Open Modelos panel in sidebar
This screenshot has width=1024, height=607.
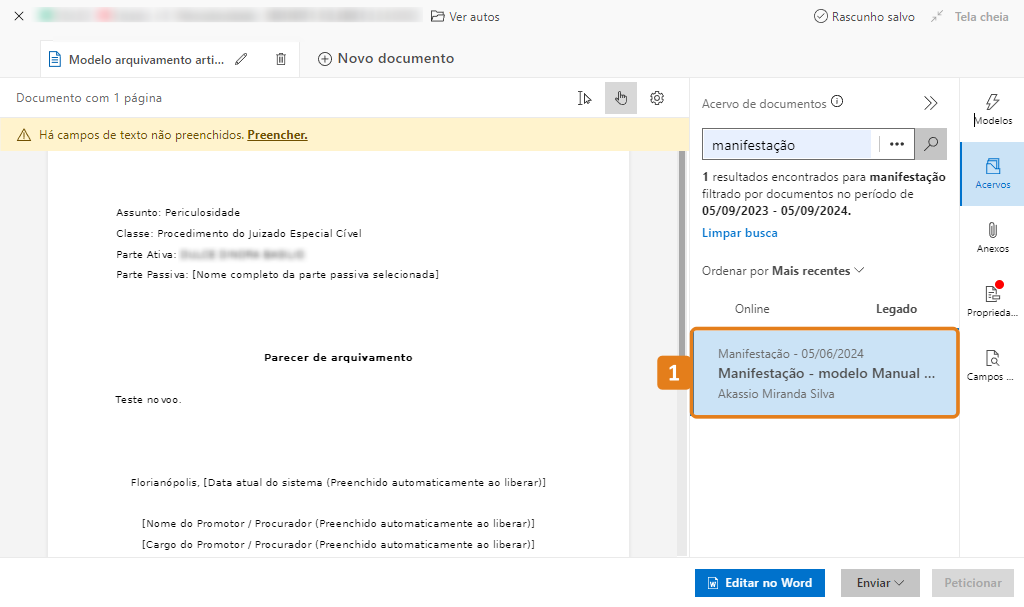tap(992, 110)
